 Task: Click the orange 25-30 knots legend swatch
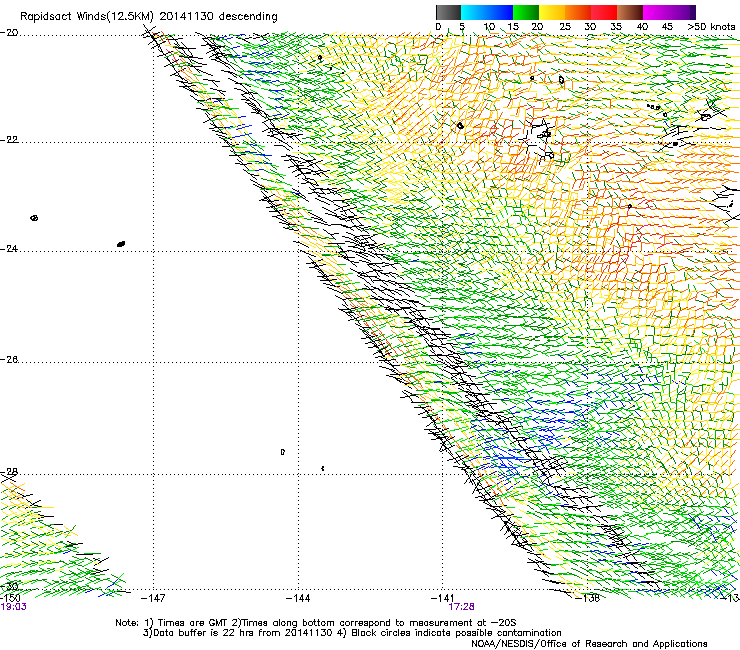(x=578, y=12)
